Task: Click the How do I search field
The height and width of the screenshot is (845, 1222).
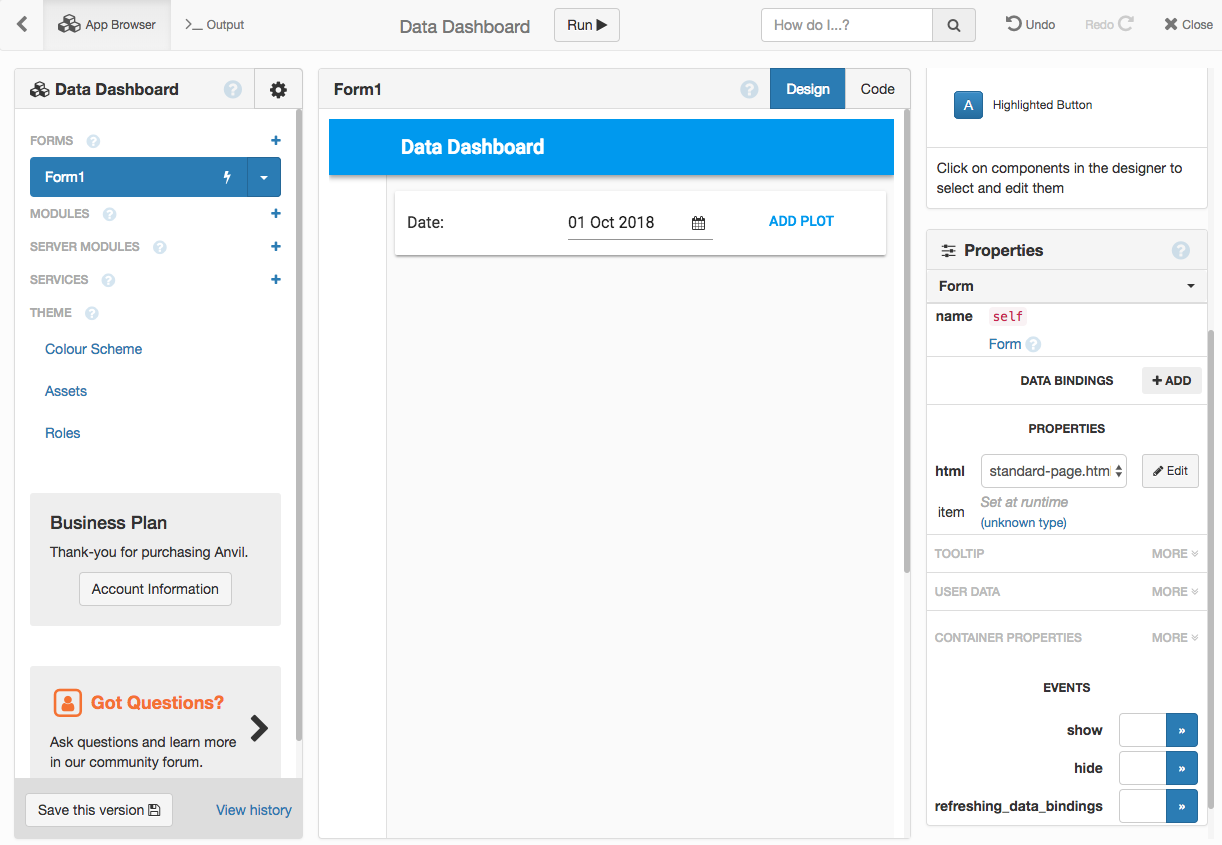Action: tap(847, 25)
